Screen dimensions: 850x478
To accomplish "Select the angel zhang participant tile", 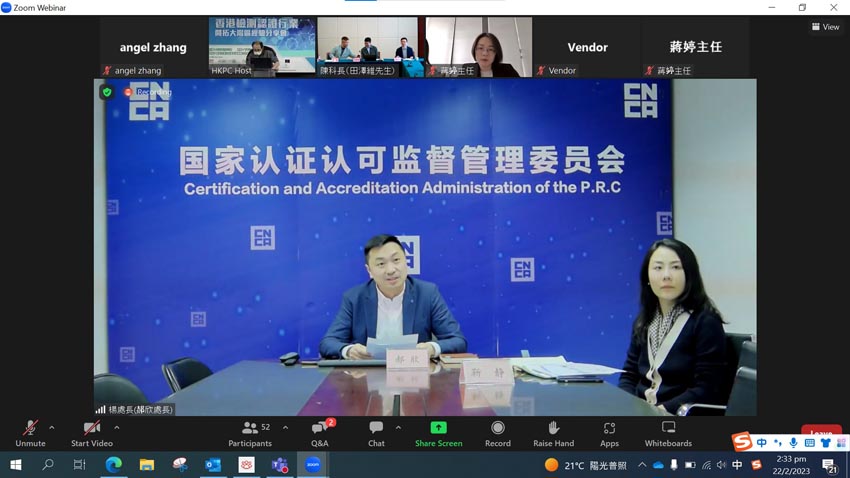I will [153, 47].
